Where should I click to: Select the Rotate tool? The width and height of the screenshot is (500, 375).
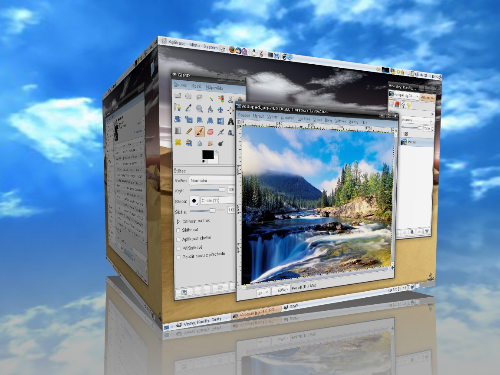point(178,119)
